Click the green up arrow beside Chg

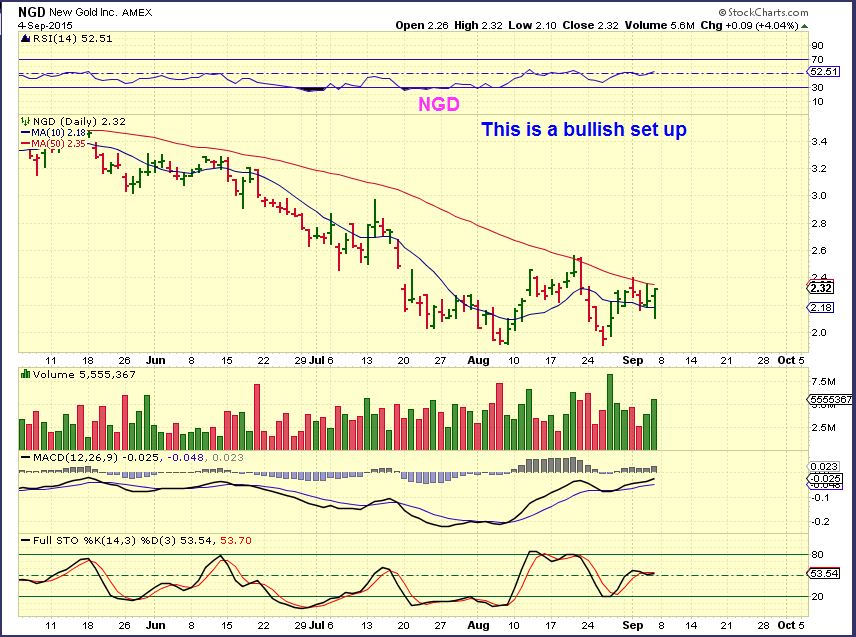[x=805, y=26]
